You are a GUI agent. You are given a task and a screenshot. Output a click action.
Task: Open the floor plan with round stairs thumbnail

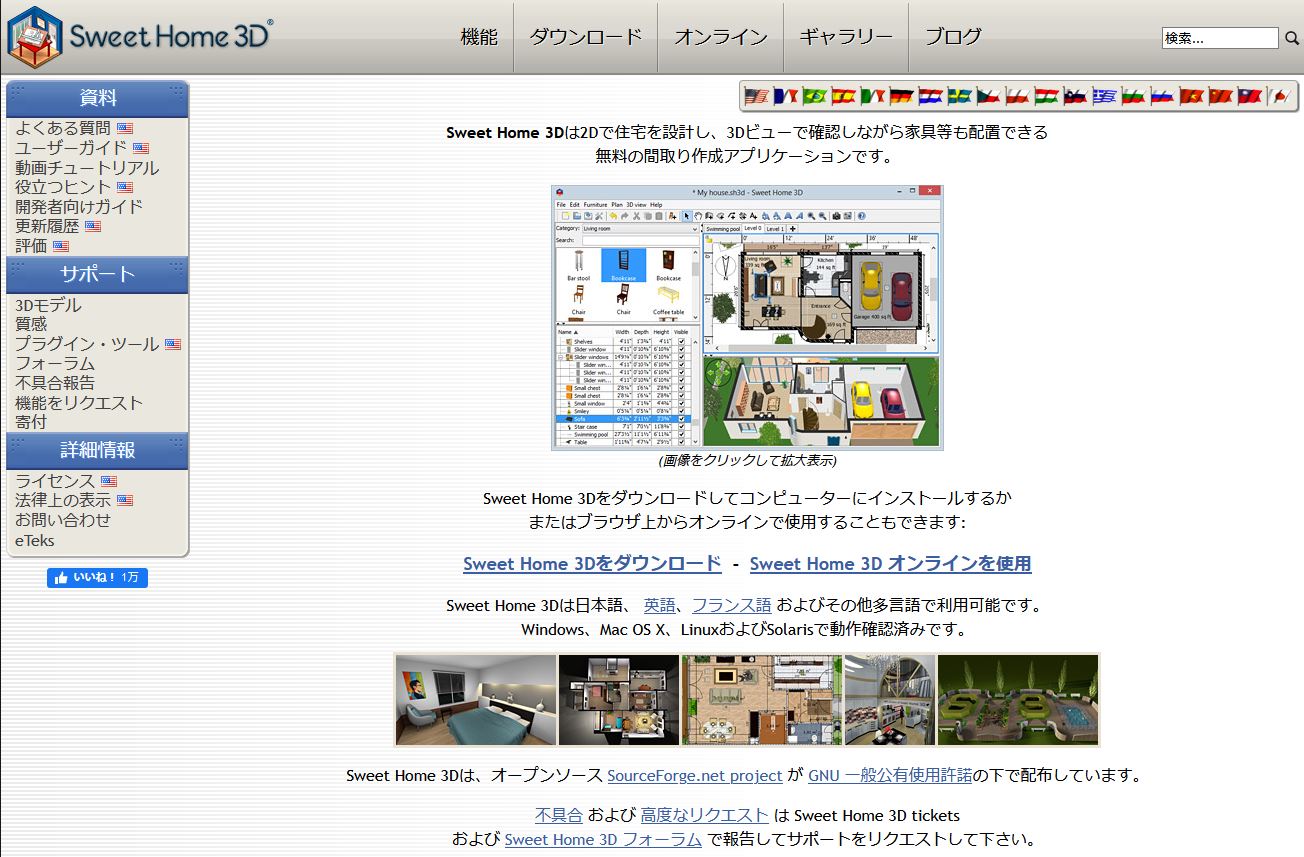[x=762, y=700]
